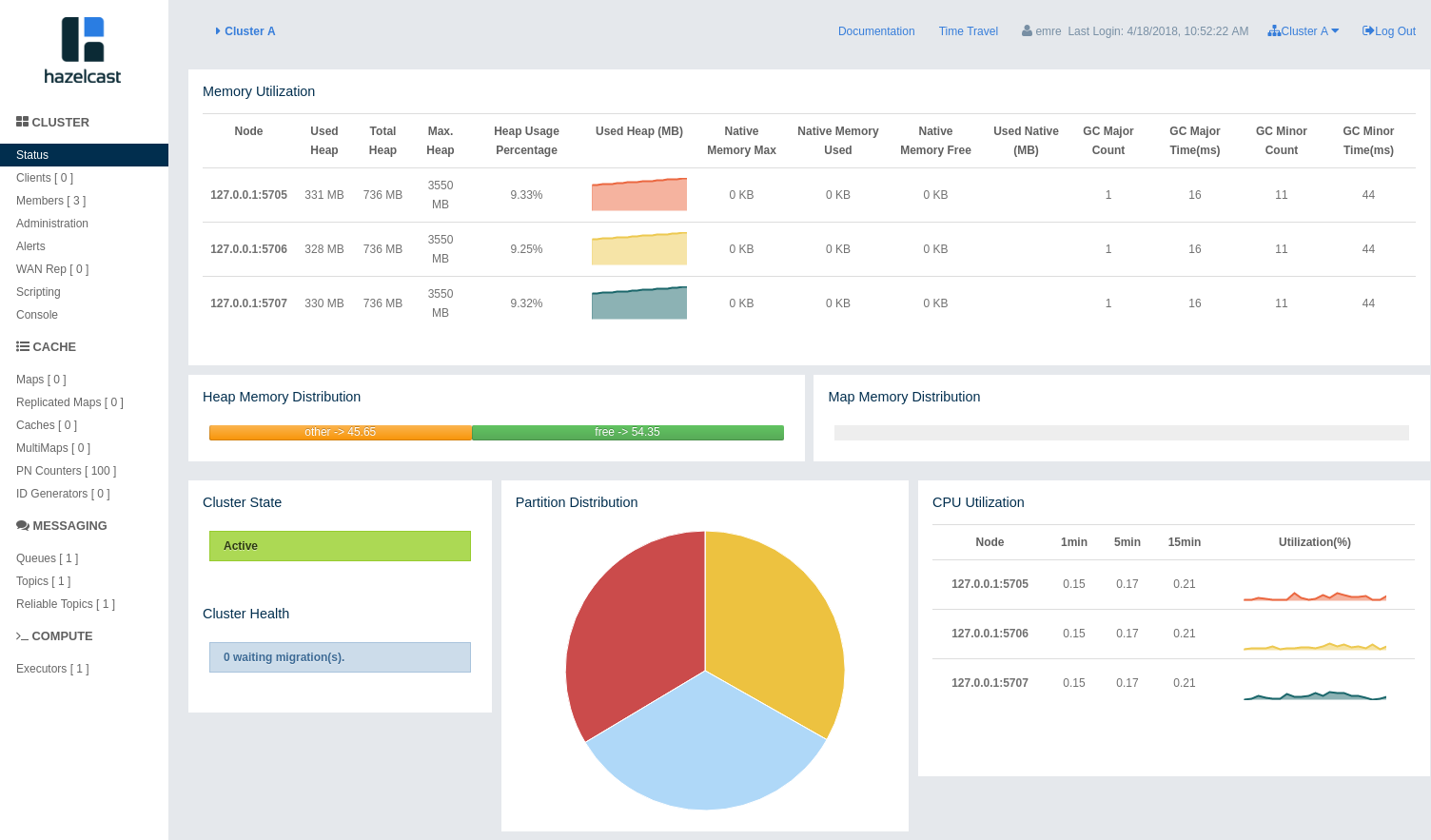
Task: Click node 127.0.0.1:5707 in CPU Utilization
Action: [x=990, y=683]
